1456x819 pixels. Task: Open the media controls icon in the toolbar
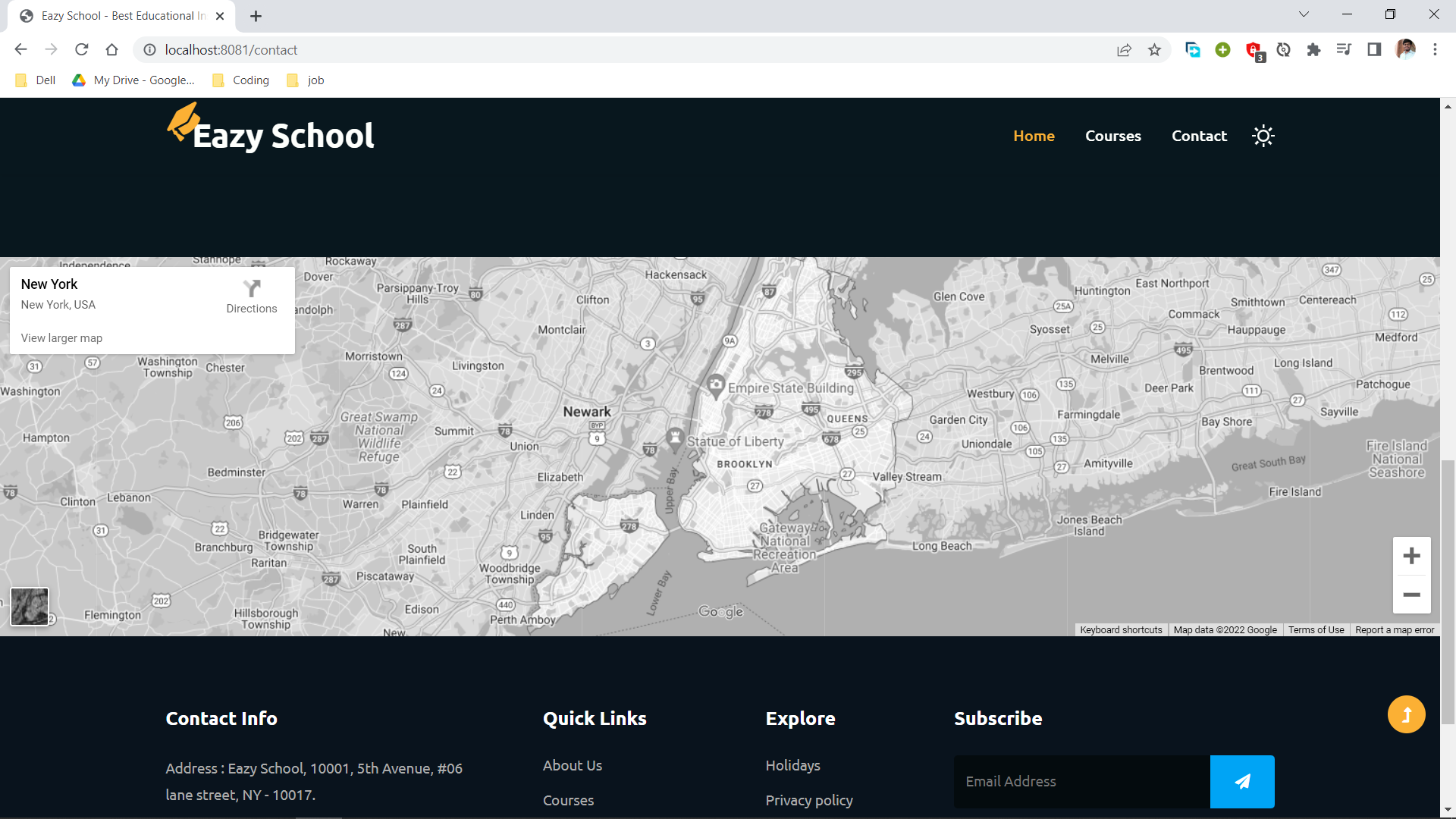(1344, 50)
